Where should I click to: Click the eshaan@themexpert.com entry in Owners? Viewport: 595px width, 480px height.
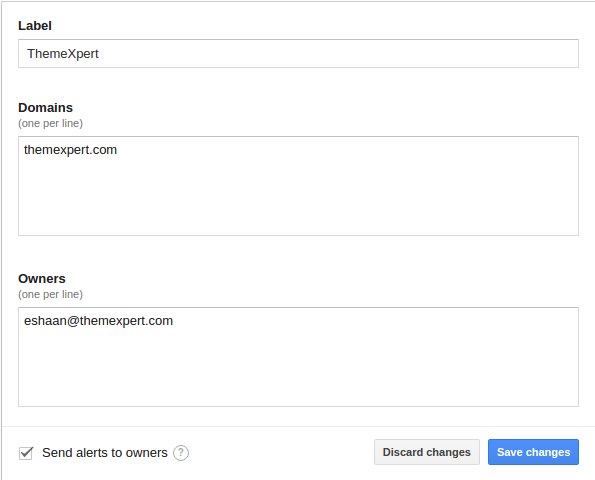(x=98, y=321)
